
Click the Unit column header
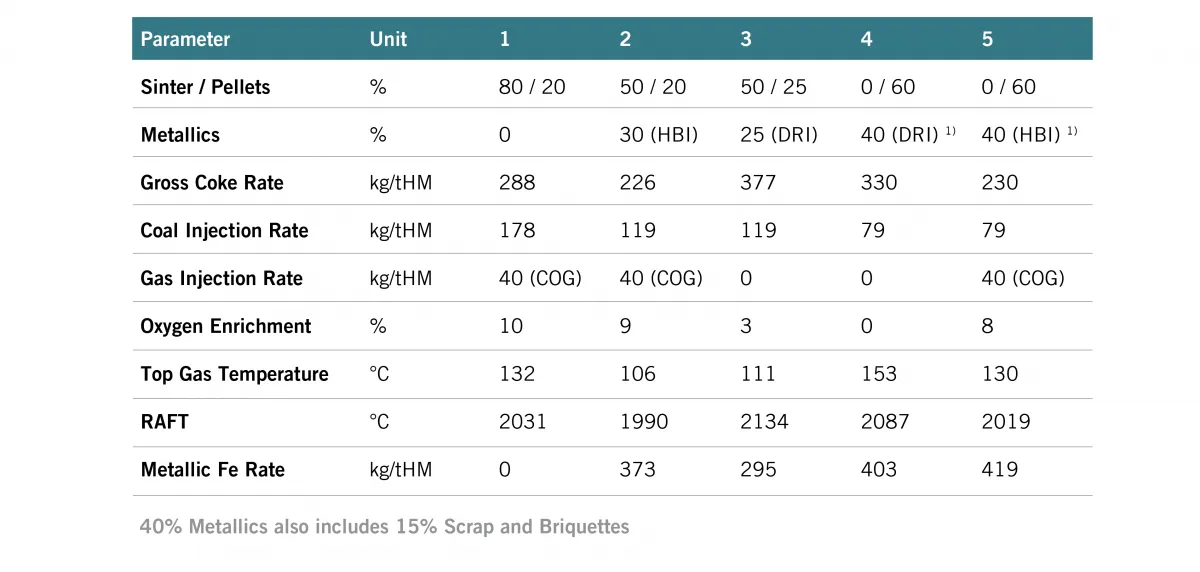click(x=388, y=39)
